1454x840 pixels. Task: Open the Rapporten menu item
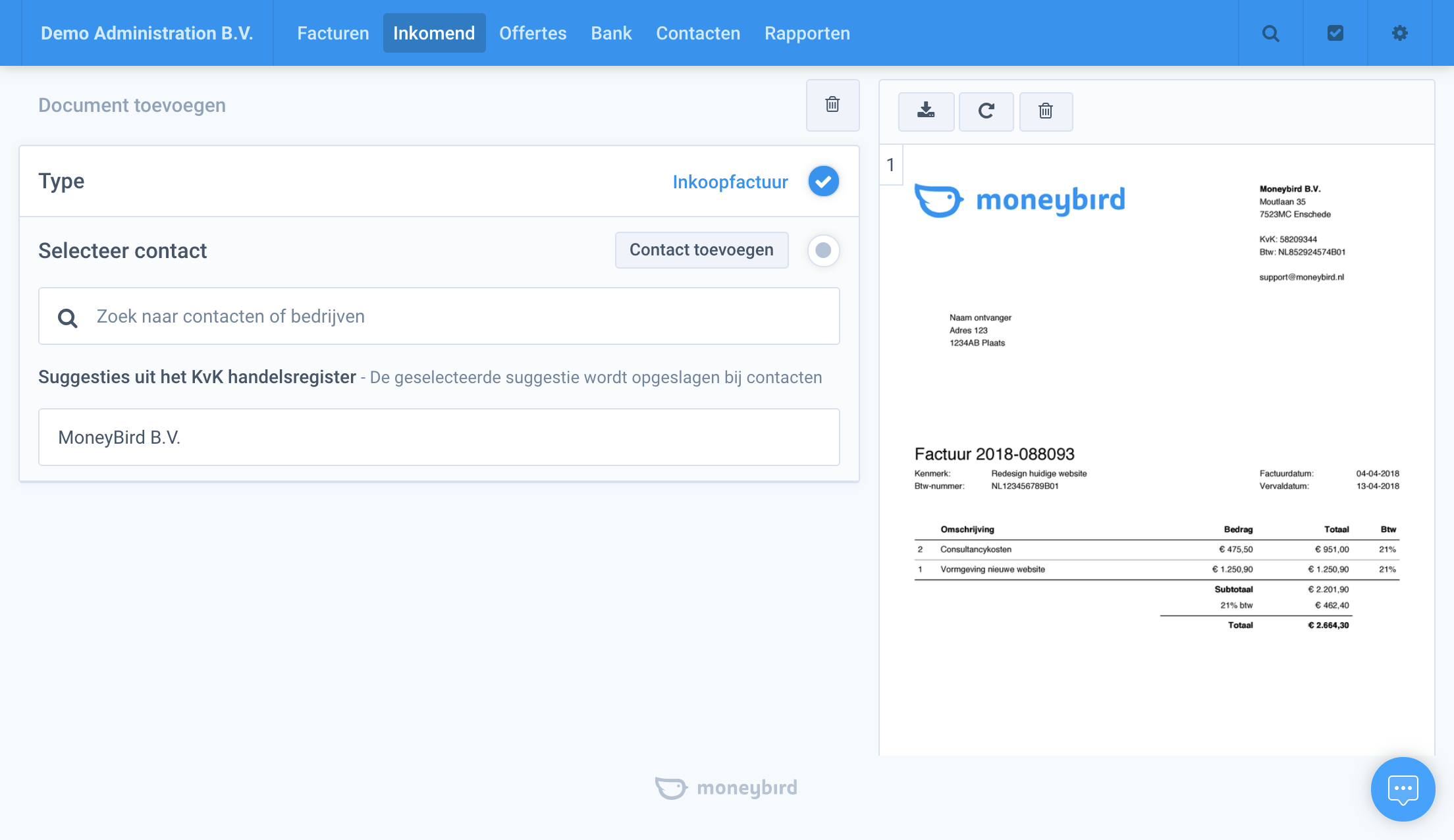807,33
